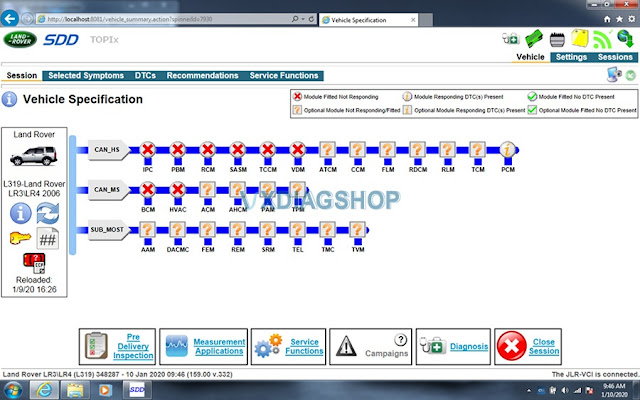
Task: Click the localhost address bar
Action: click(x=163, y=19)
